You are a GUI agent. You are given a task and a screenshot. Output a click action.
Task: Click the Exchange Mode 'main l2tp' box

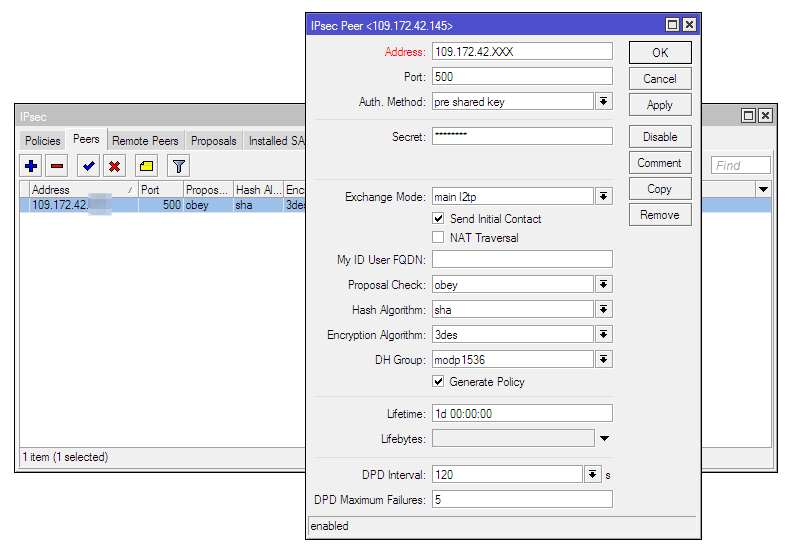pyautogui.click(x=513, y=196)
